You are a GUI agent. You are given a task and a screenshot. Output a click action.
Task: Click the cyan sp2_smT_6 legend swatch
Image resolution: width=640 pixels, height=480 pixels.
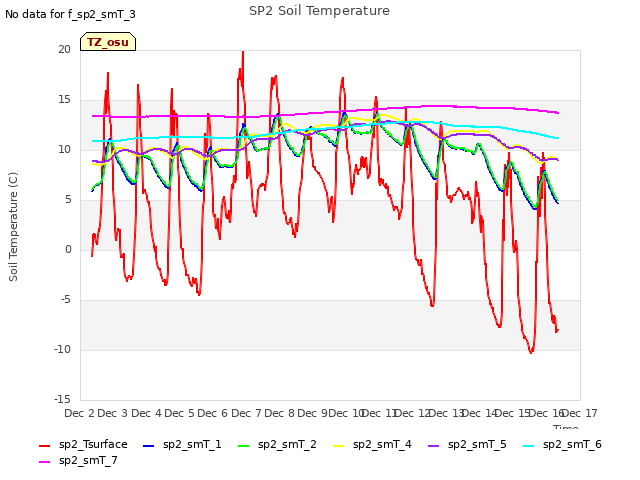pyautogui.click(x=529, y=446)
